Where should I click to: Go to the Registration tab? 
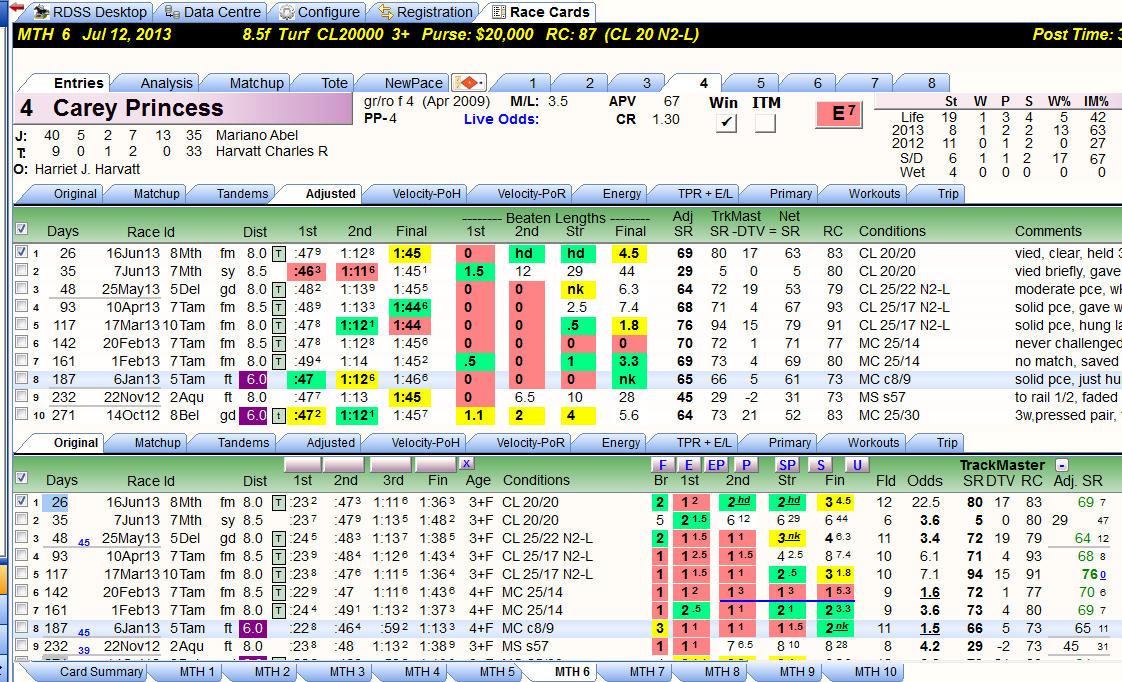(x=426, y=12)
